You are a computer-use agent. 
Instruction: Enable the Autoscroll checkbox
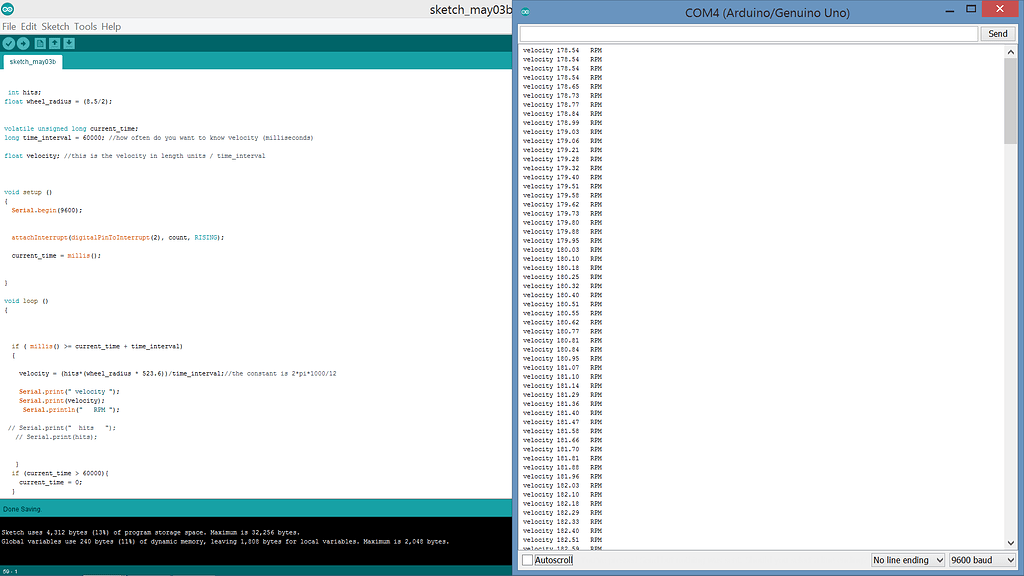pyautogui.click(x=527, y=559)
